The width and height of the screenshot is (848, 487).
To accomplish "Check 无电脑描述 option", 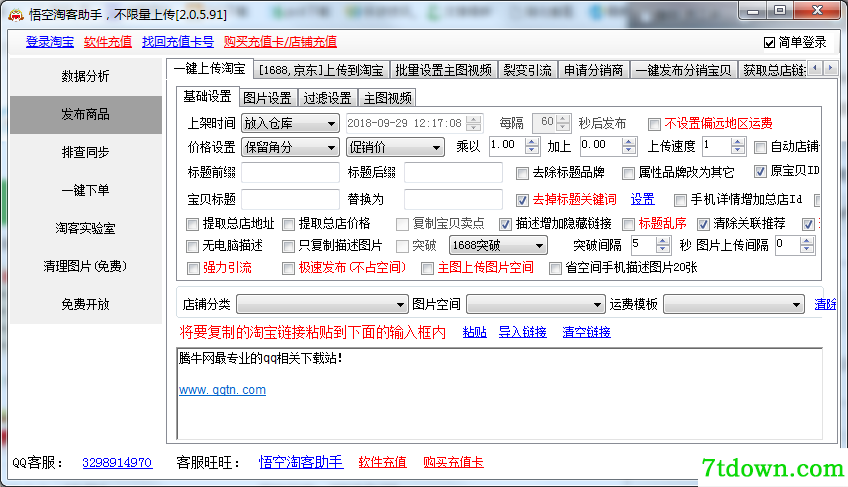I will click(x=193, y=247).
